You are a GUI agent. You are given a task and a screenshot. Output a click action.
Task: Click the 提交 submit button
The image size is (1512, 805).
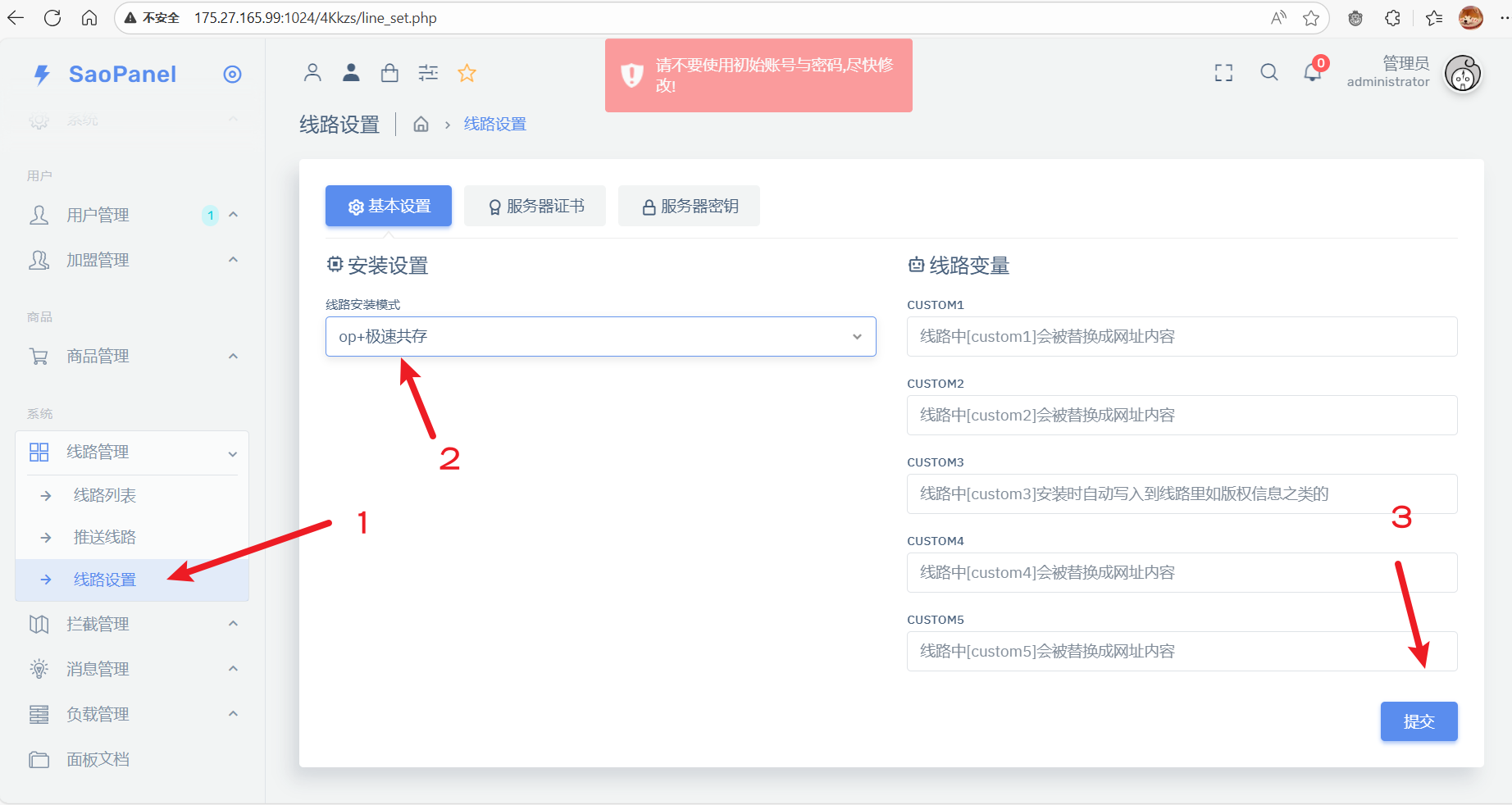click(1419, 721)
